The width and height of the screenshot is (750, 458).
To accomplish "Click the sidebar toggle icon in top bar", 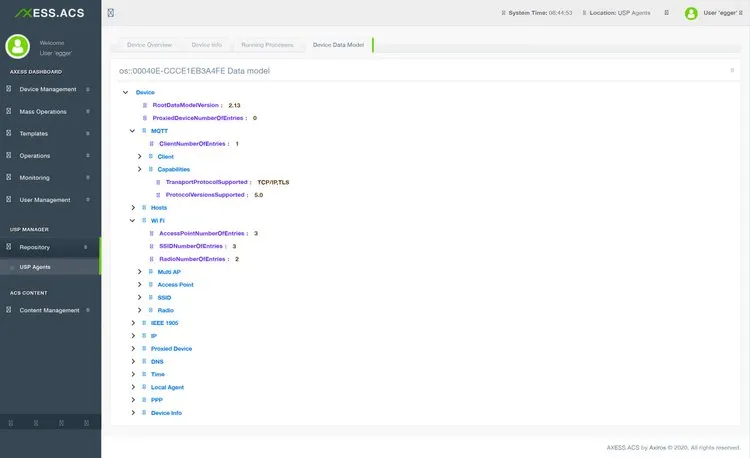I will click(110, 13).
